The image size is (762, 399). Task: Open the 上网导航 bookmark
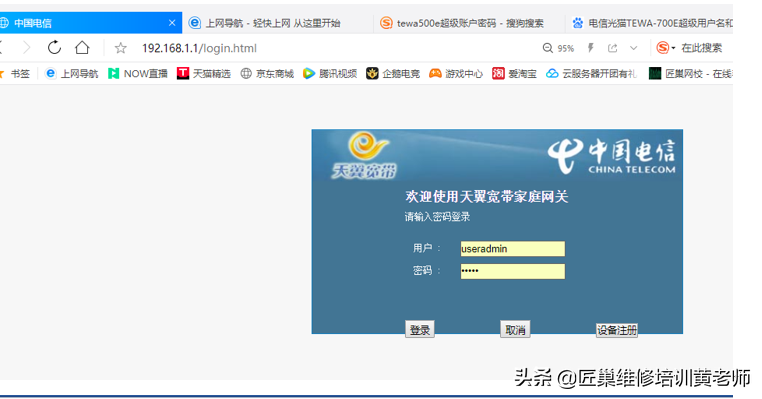[x=71, y=74]
